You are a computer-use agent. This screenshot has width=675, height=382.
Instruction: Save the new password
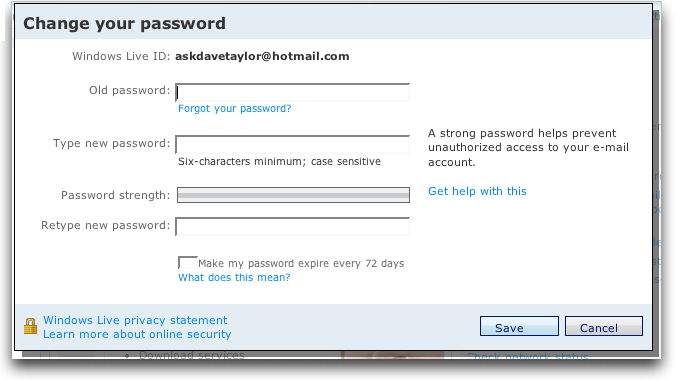tap(519, 326)
